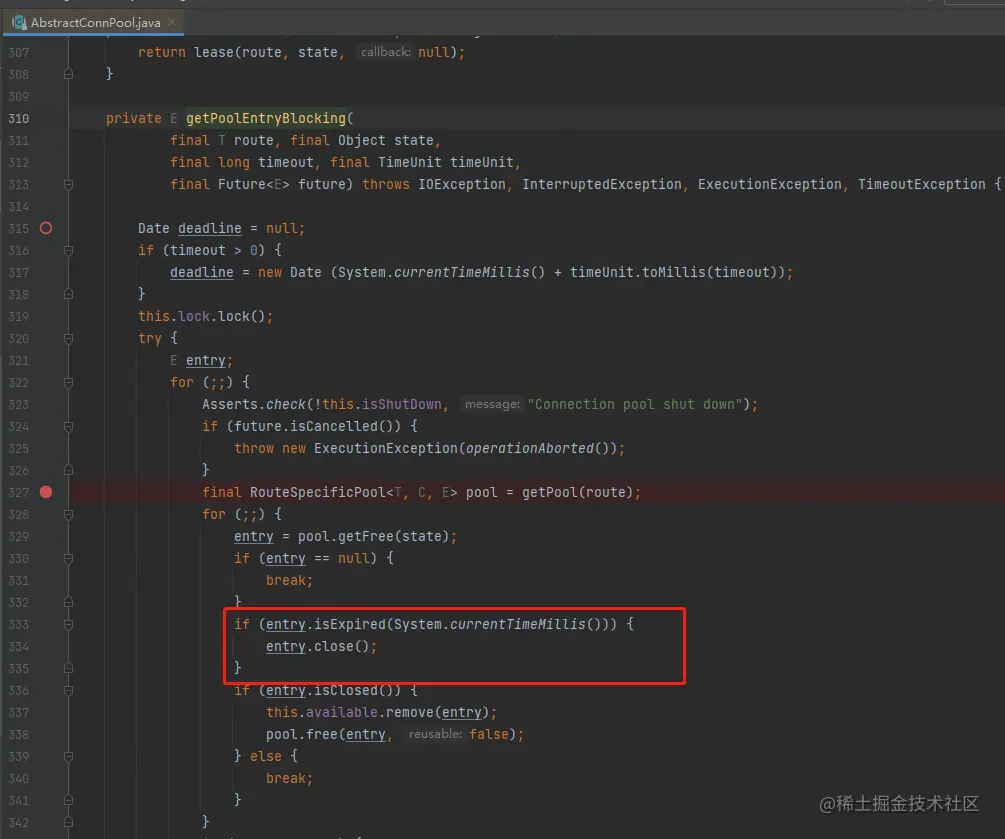The height and width of the screenshot is (839, 1005).
Task: Collapse the if-timeout block at line 316
Action: (69, 251)
